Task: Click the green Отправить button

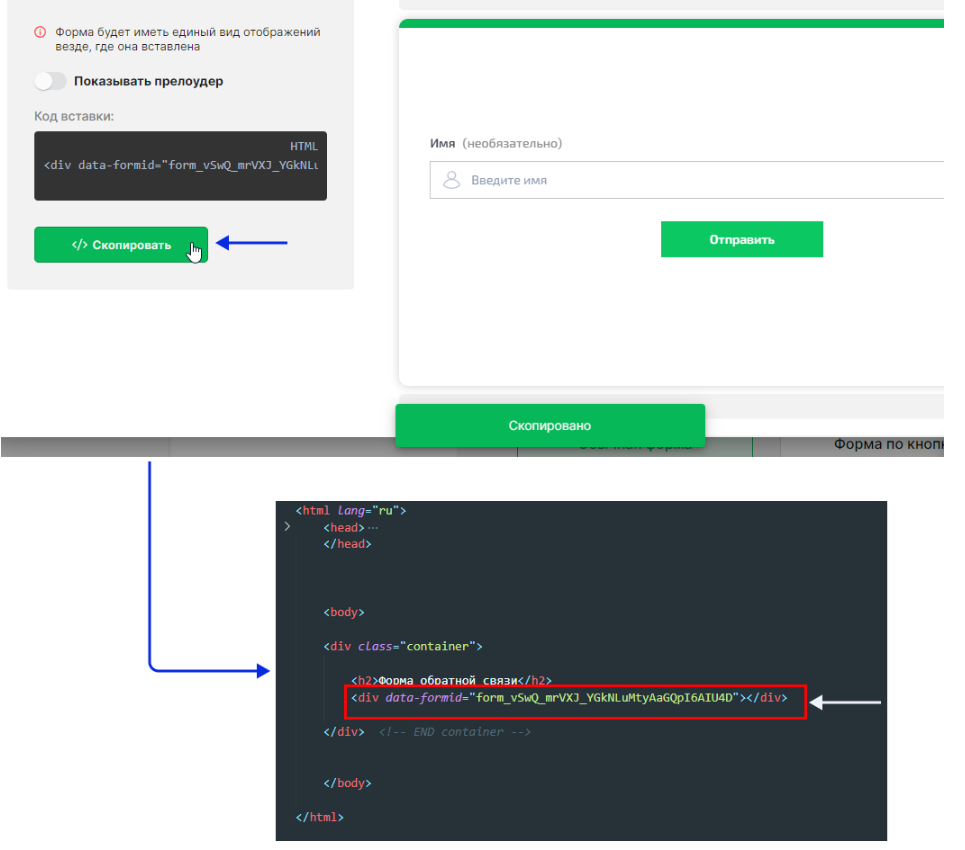Action: click(x=742, y=239)
